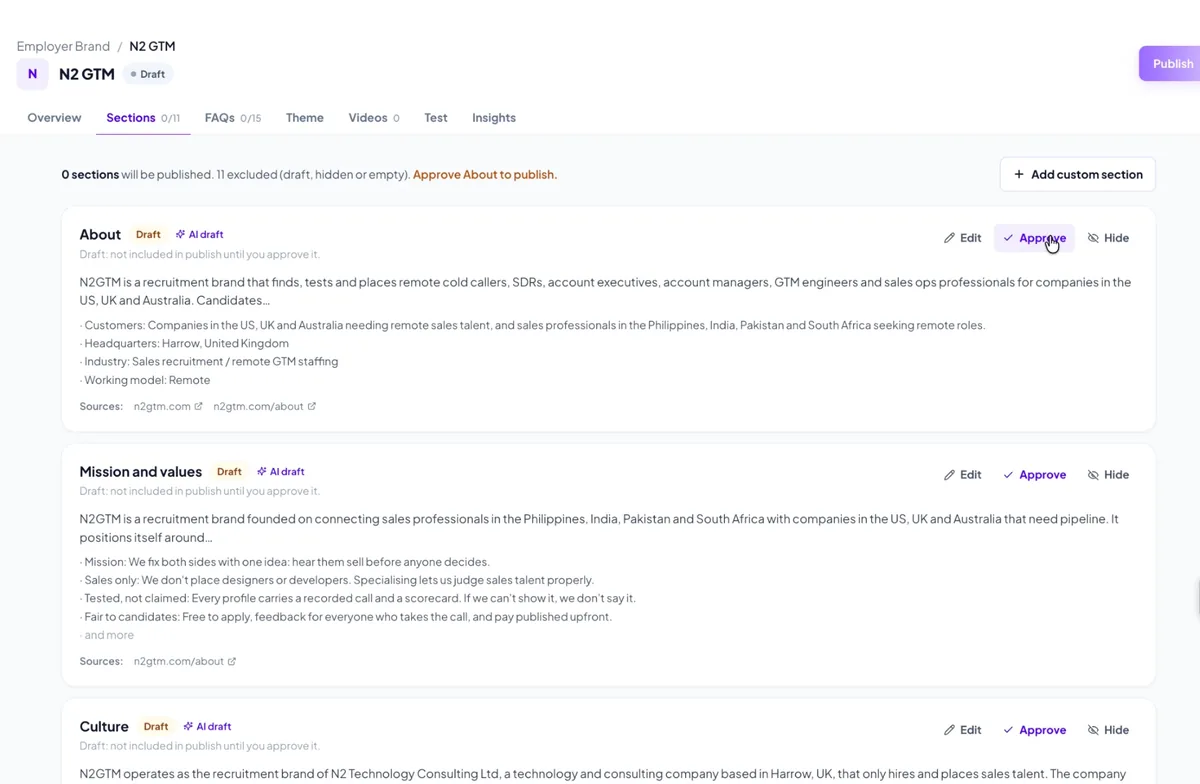1200x784 pixels.
Task: Click the Draft badge in About heading
Action: pyautogui.click(x=148, y=235)
